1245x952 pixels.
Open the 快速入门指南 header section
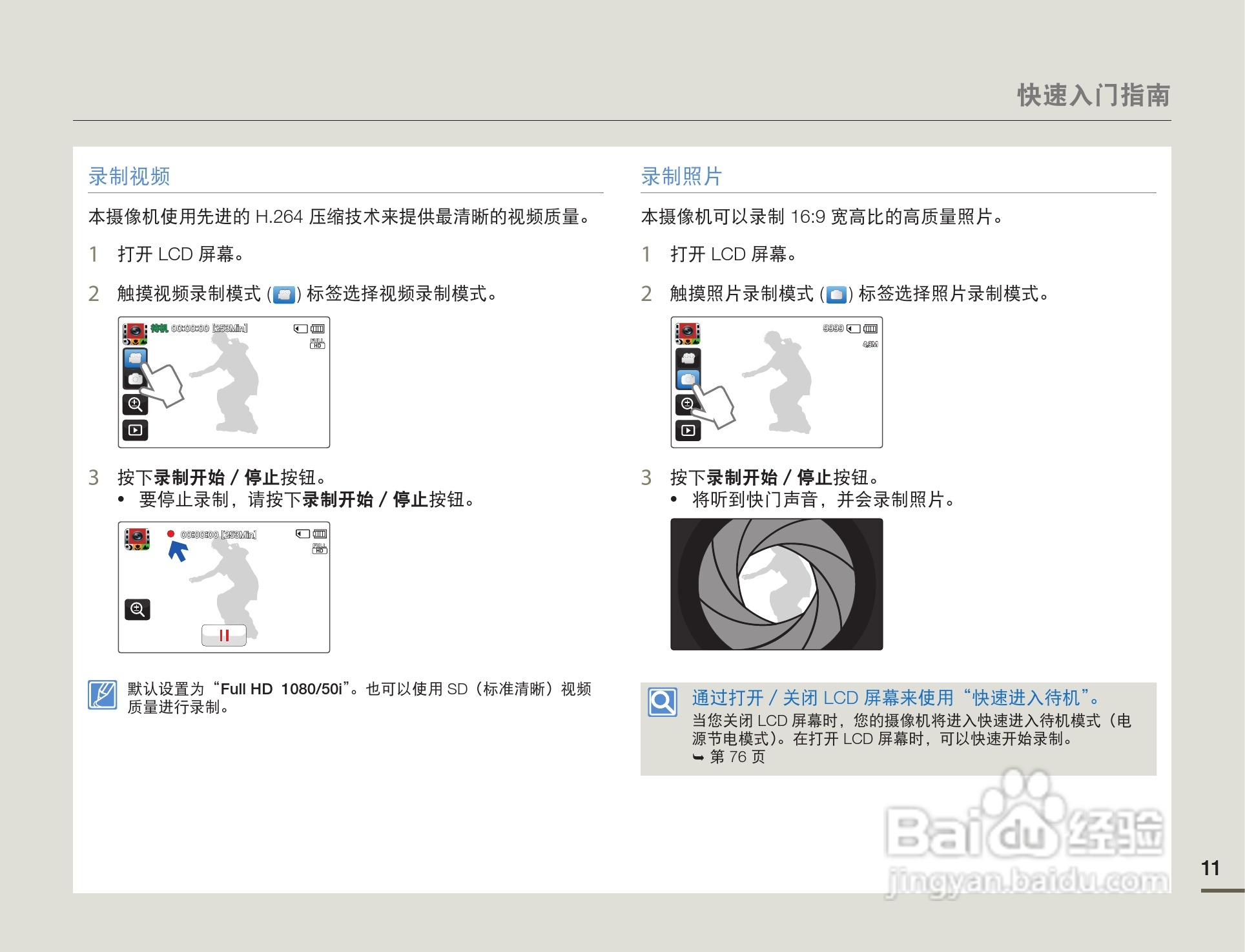coord(1095,95)
